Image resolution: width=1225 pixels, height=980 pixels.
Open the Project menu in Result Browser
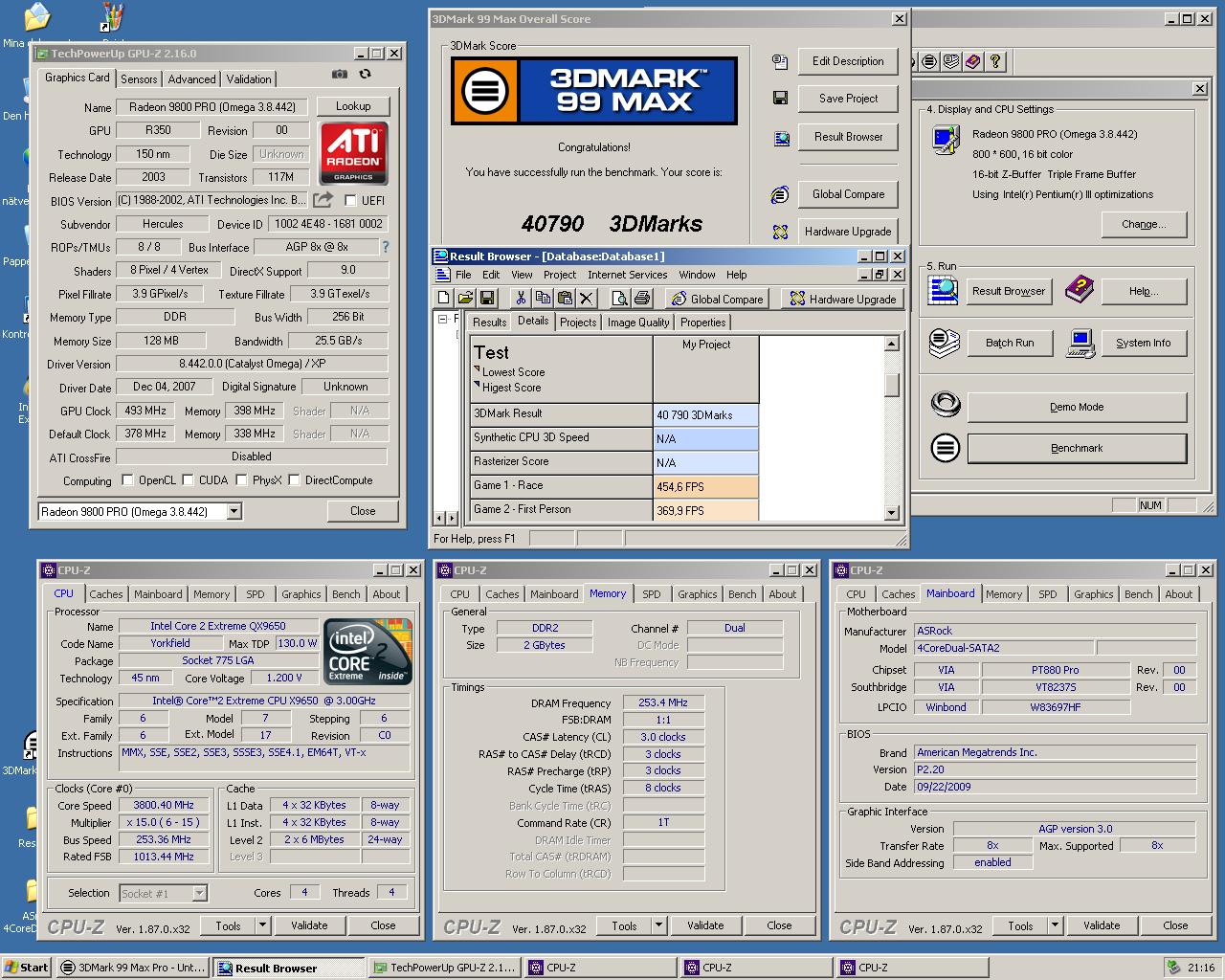[560, 275]
